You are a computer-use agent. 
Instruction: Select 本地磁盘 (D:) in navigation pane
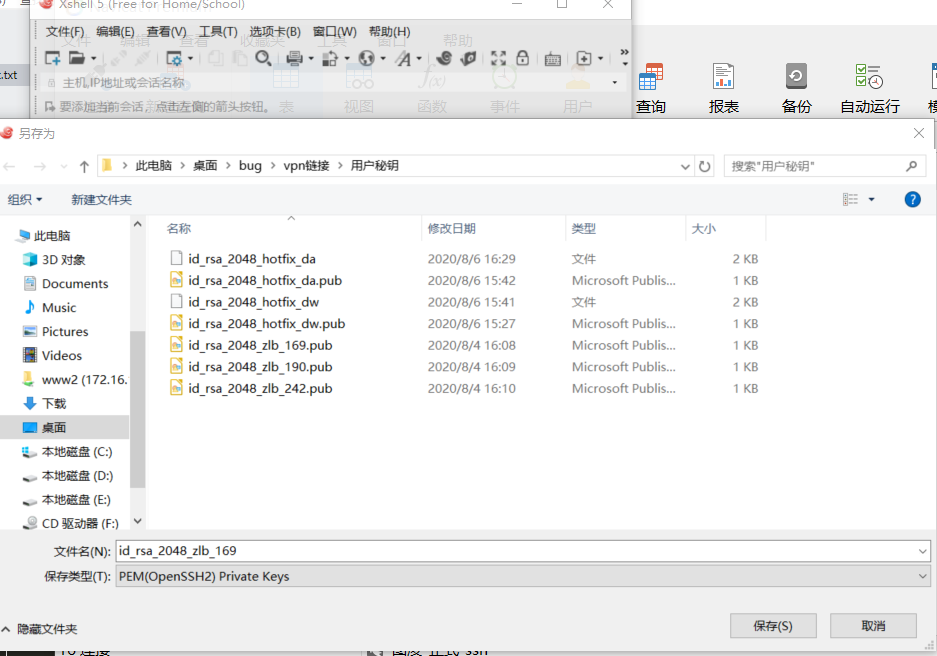pyautogui.click(x=77, y=476)
